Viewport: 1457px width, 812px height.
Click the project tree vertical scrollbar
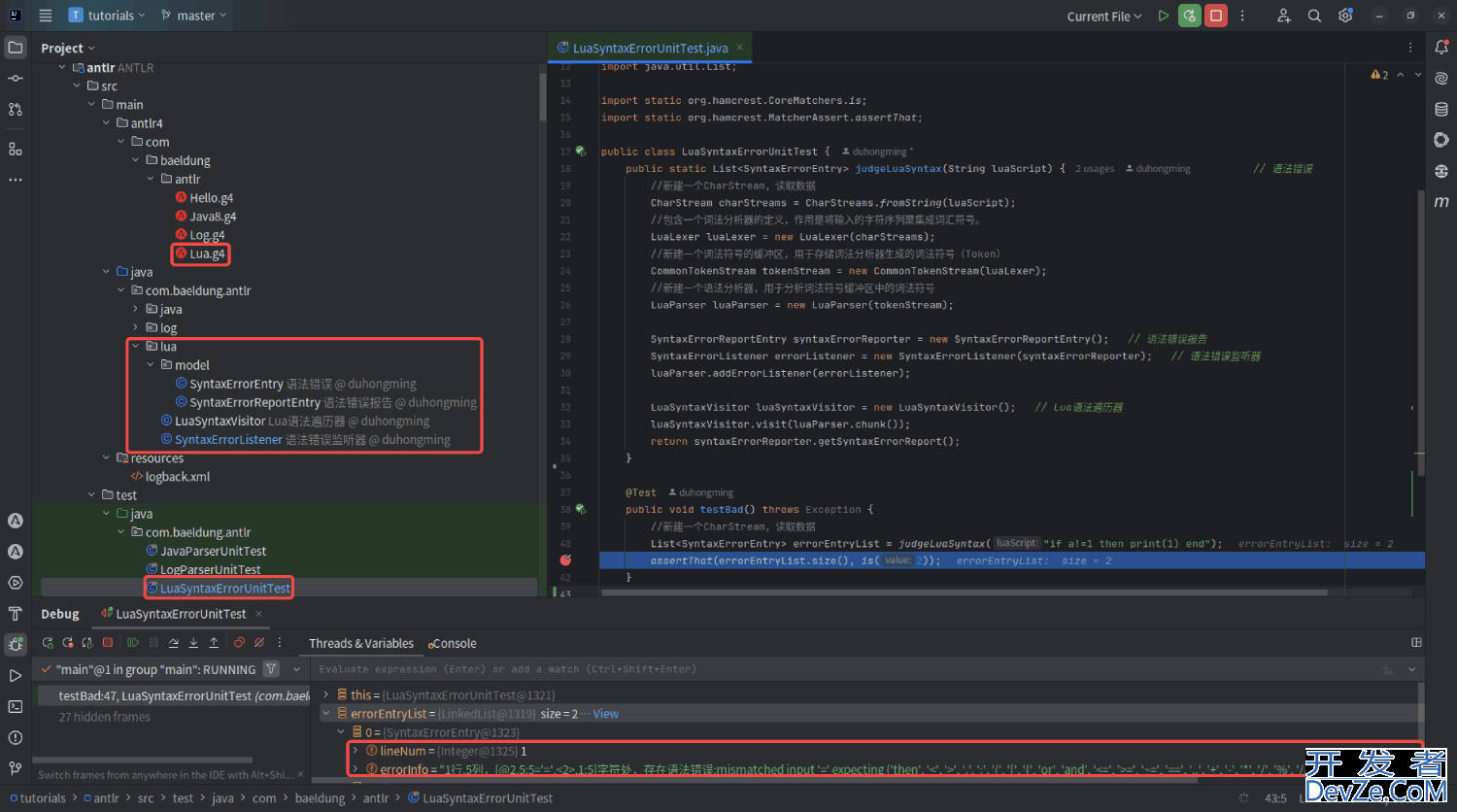543,97
